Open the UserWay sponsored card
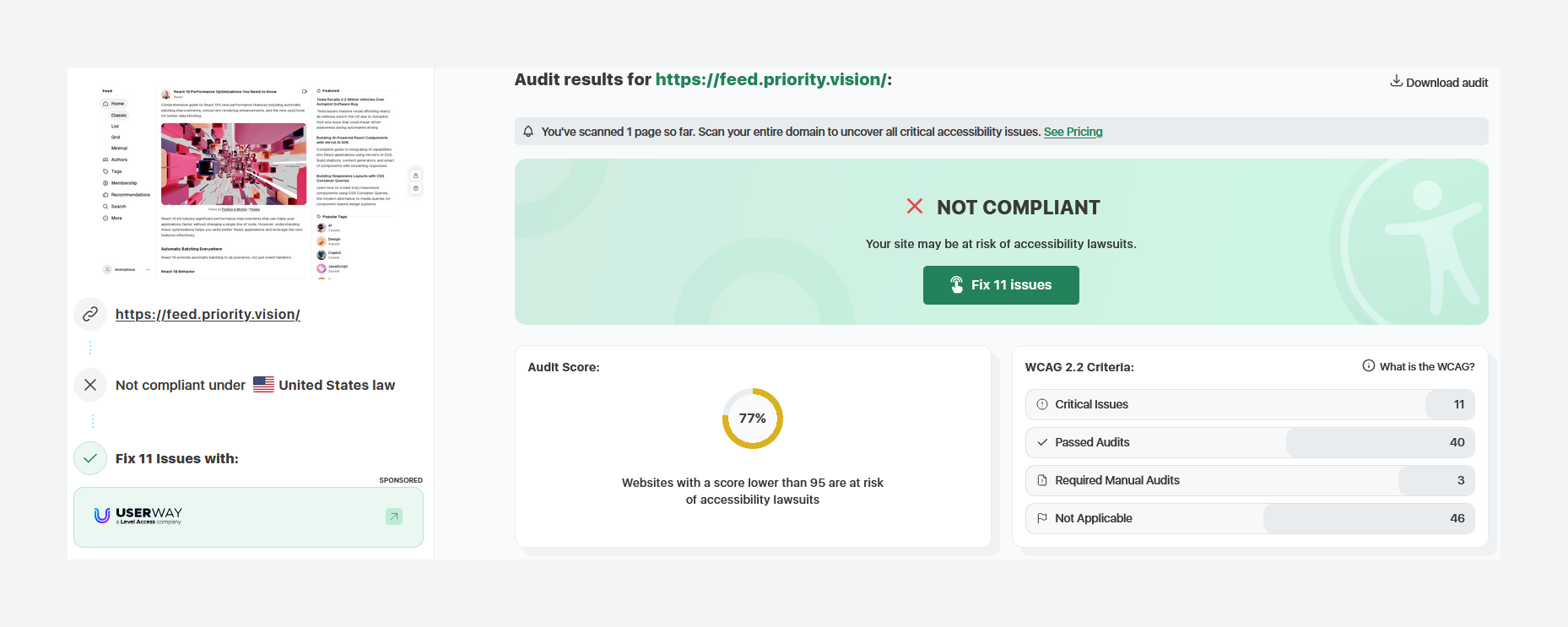The height and width of the screenshot is (627, 1568). [x=248, y=517]
